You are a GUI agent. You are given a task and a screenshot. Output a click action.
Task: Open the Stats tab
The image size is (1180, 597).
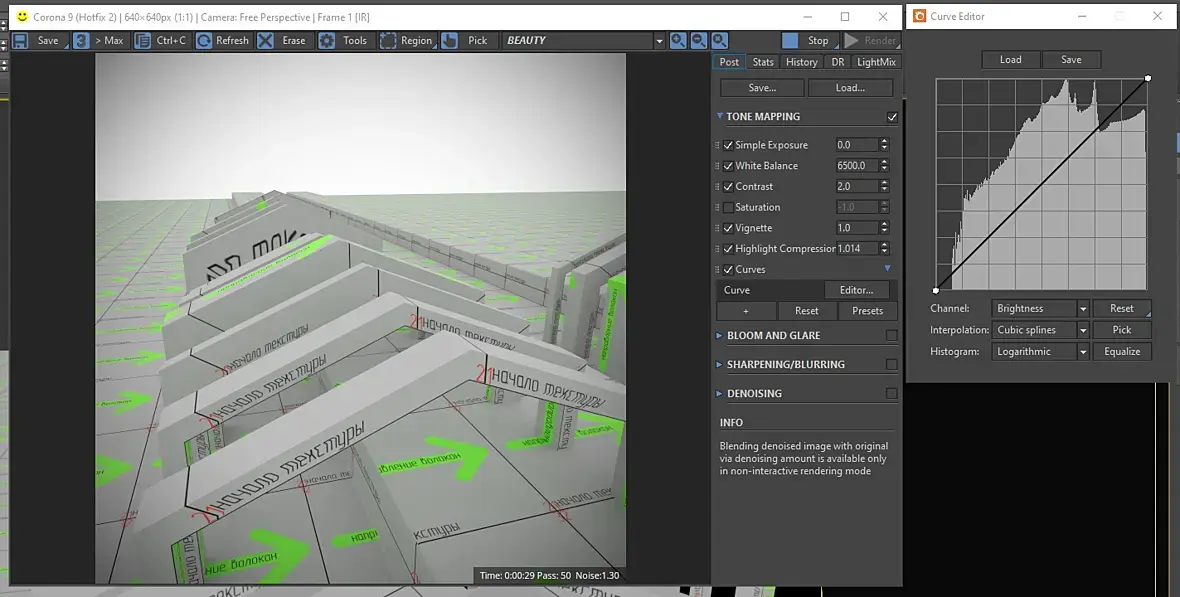[x=763, y=62]
